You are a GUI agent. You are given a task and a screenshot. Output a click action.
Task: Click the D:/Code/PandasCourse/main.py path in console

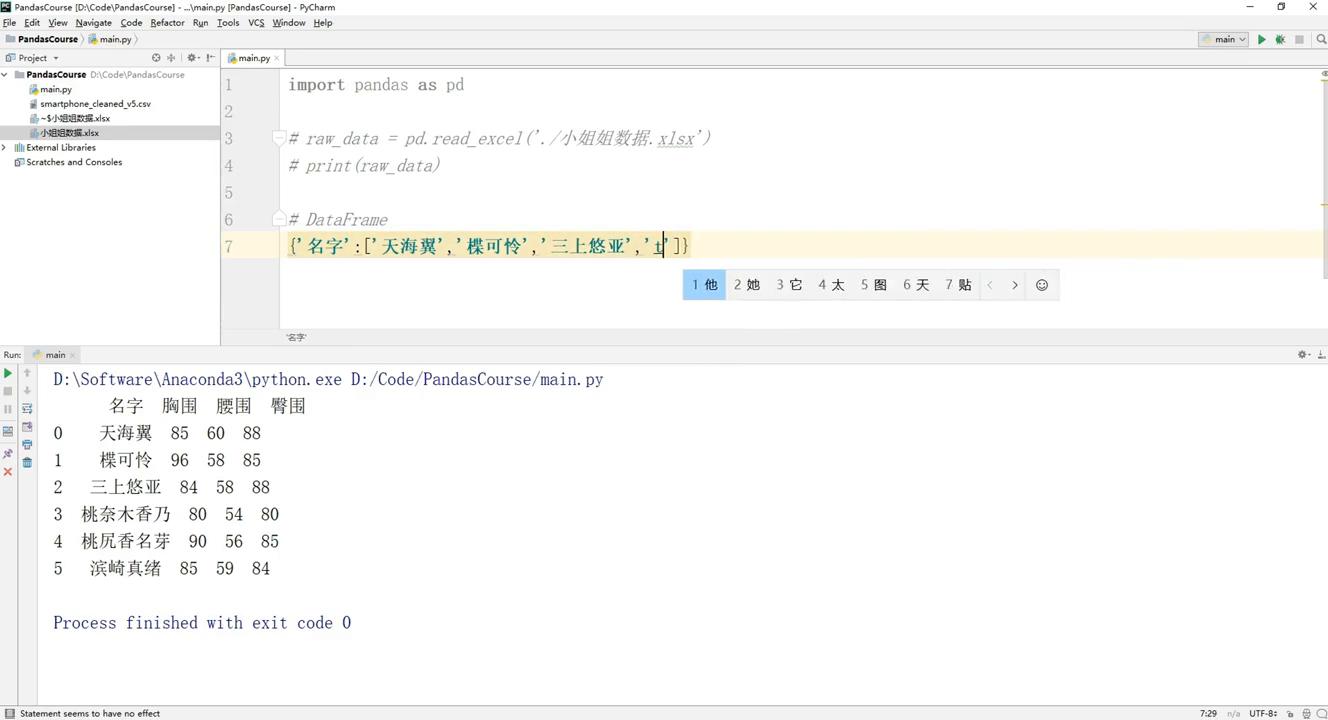click(477, 380)
